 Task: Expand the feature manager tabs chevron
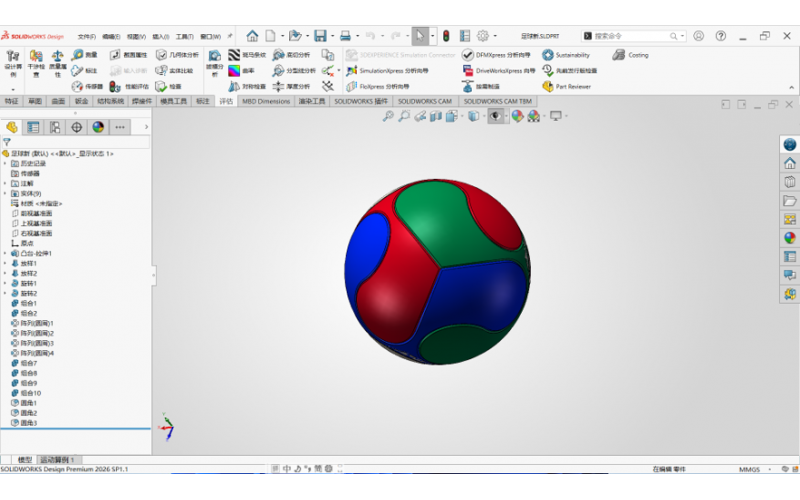point(146,127)
